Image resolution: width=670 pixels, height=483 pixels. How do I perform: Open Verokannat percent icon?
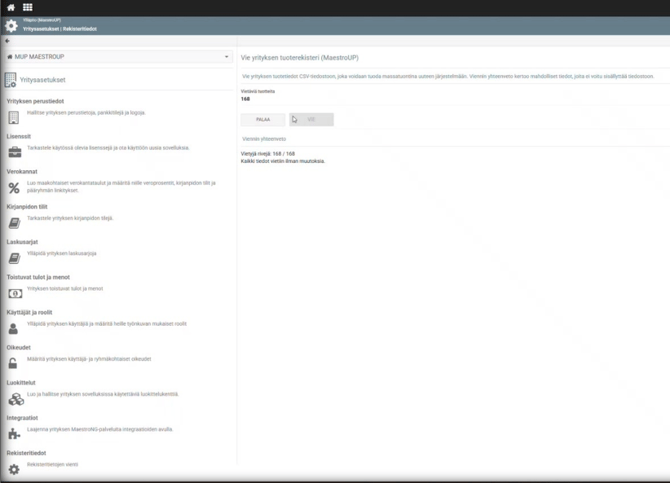tap(14, 188)
